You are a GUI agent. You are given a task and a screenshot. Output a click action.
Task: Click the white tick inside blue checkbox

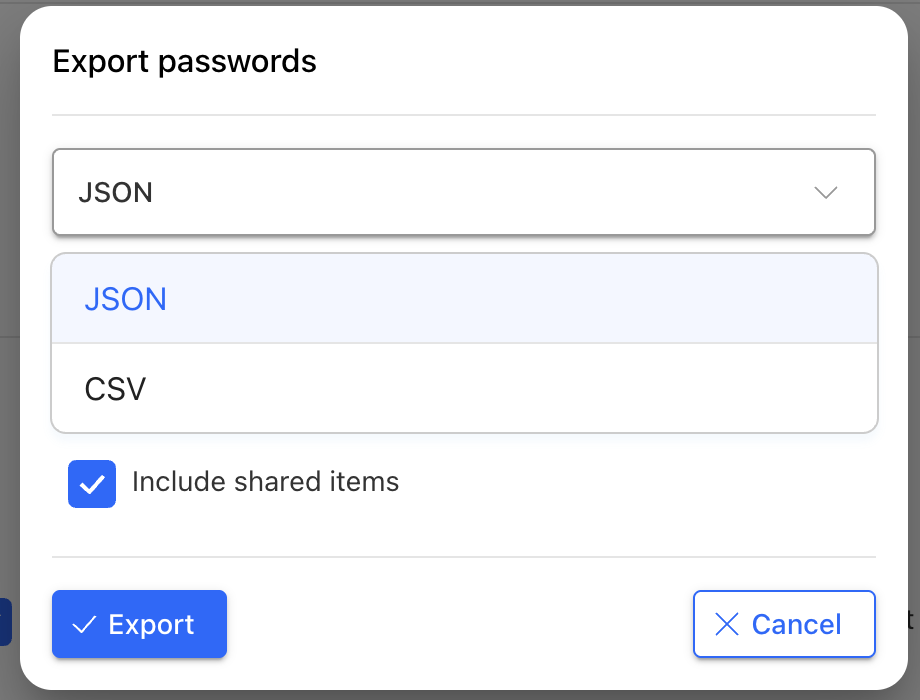(92, 485)
